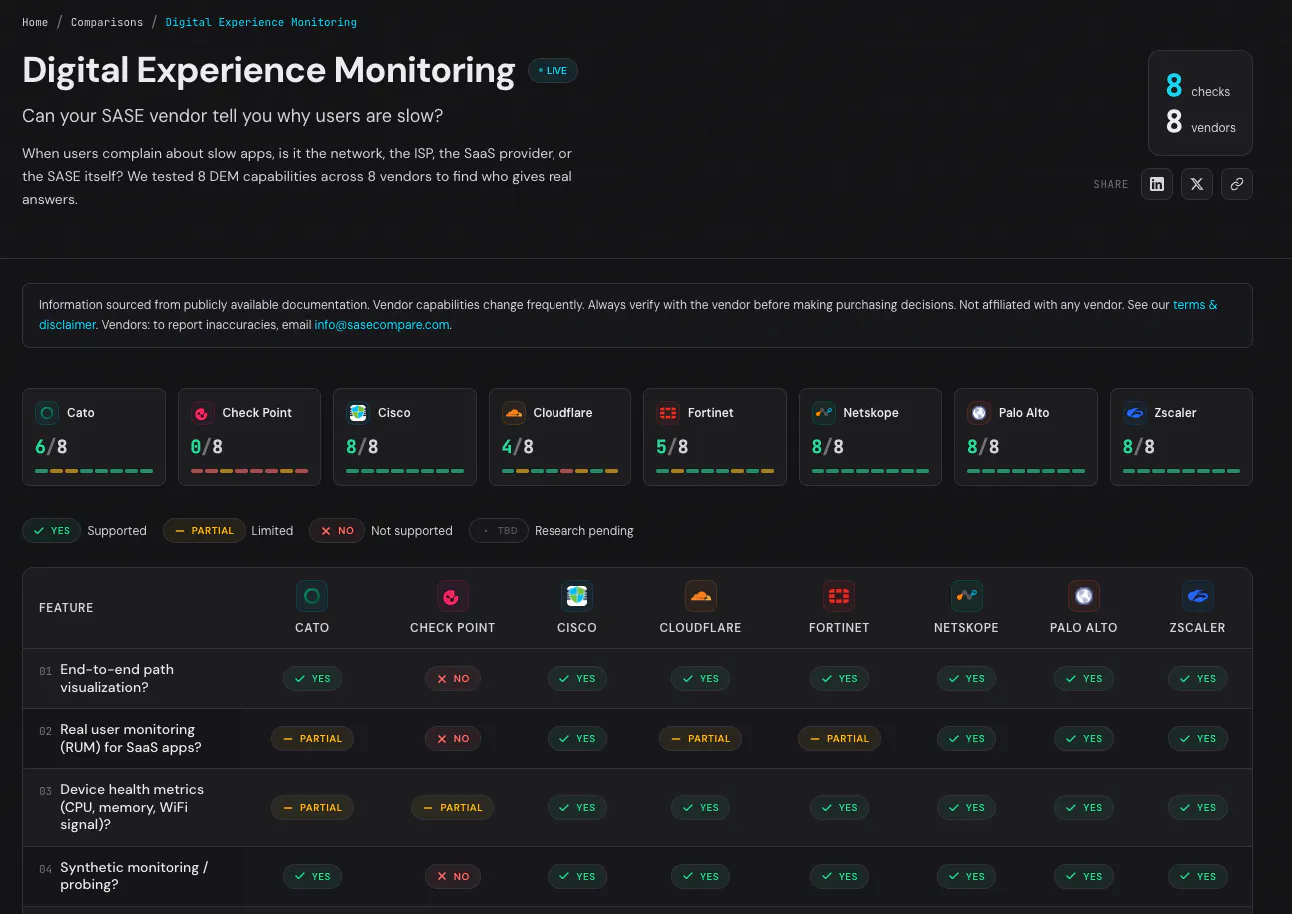Click Cato's PARTIAL badge for device health metrics
The image size is (1292, 914).
click(x=312, y=807)
